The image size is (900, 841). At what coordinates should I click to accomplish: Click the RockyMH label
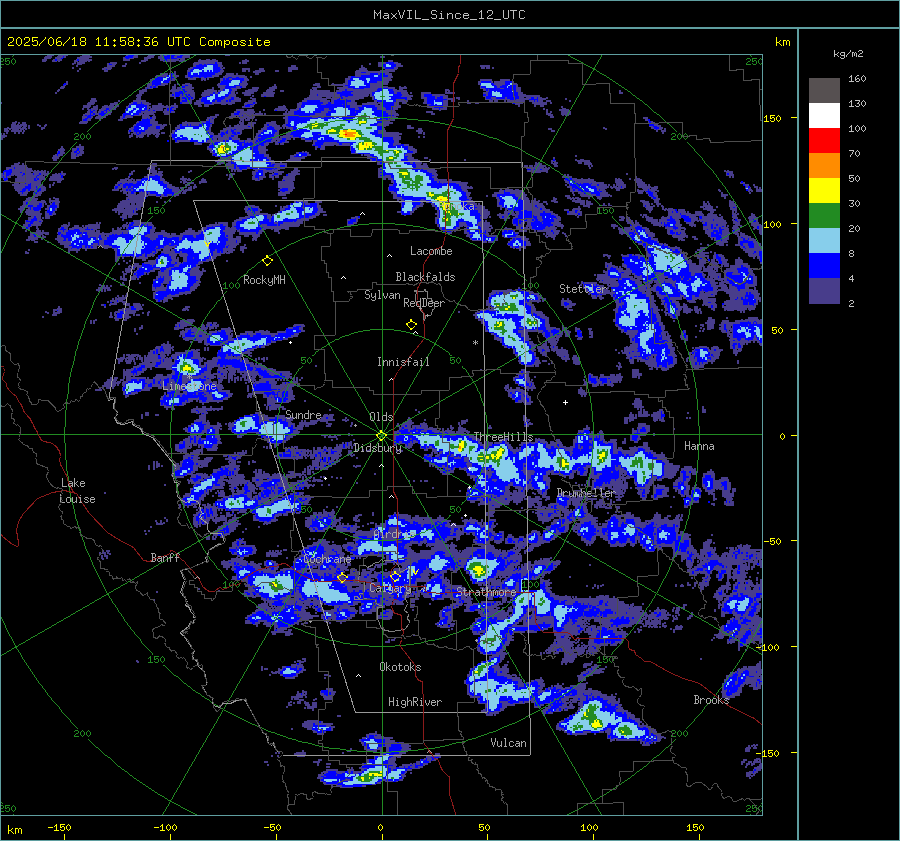[264, 280]
